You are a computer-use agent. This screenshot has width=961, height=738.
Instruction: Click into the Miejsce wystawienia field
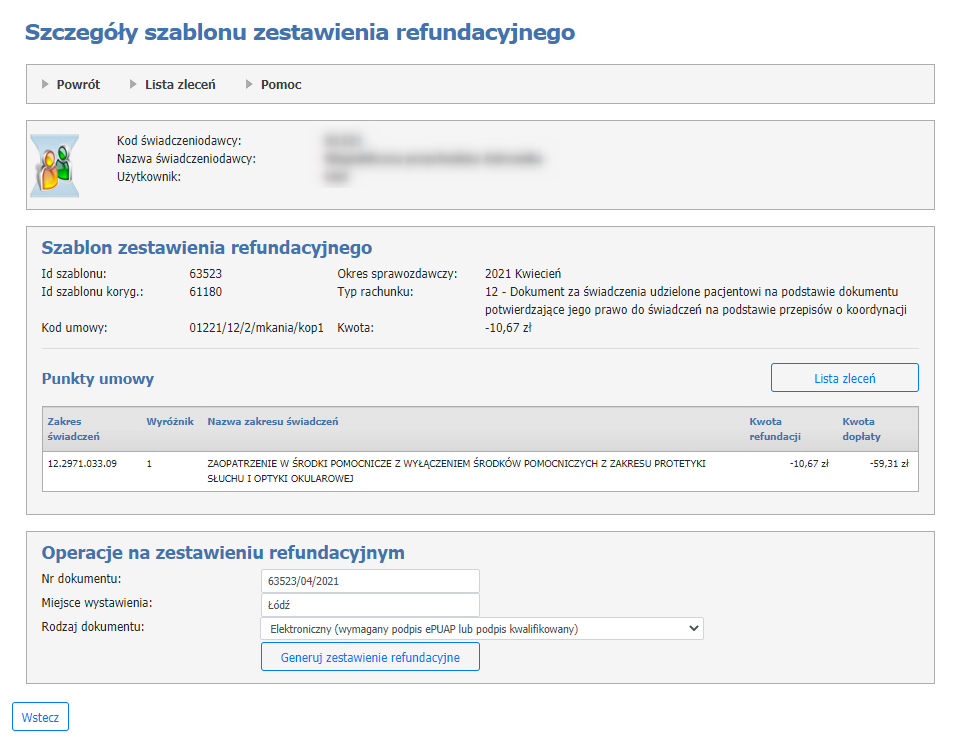coord(369,605)
